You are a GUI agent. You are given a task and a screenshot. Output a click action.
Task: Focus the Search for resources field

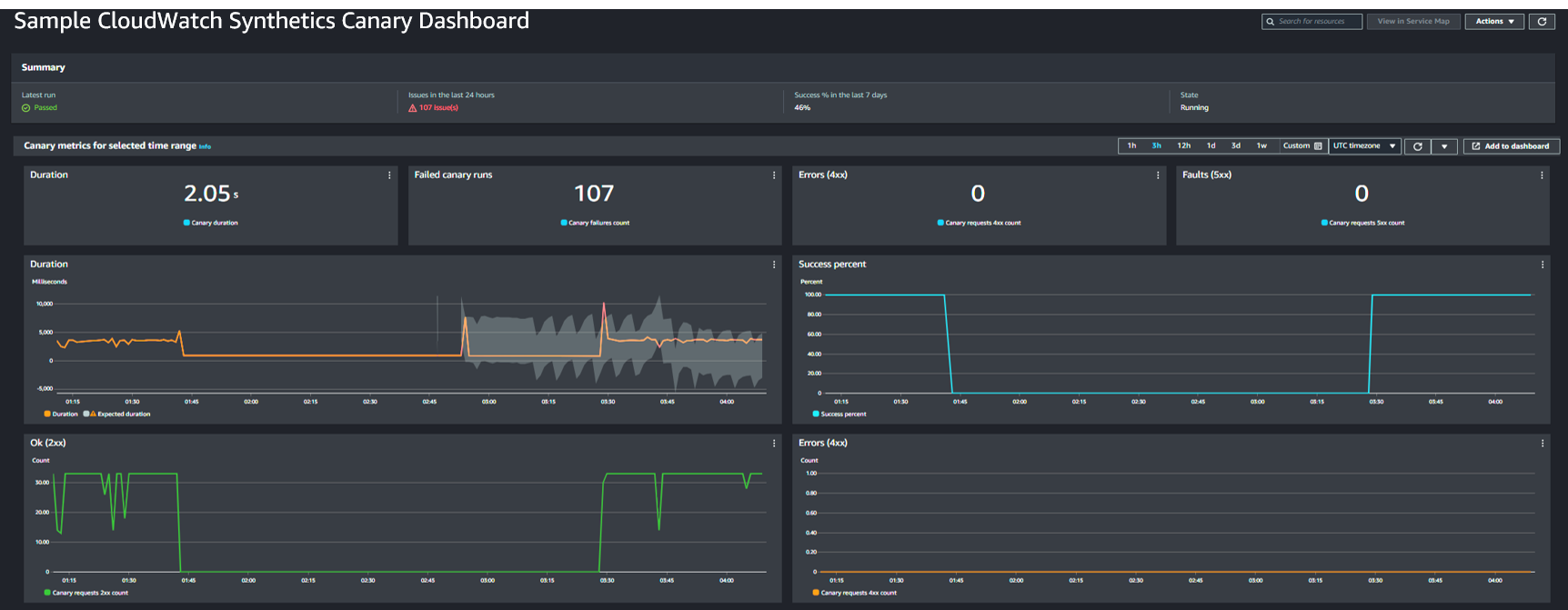coord(1312,21)
